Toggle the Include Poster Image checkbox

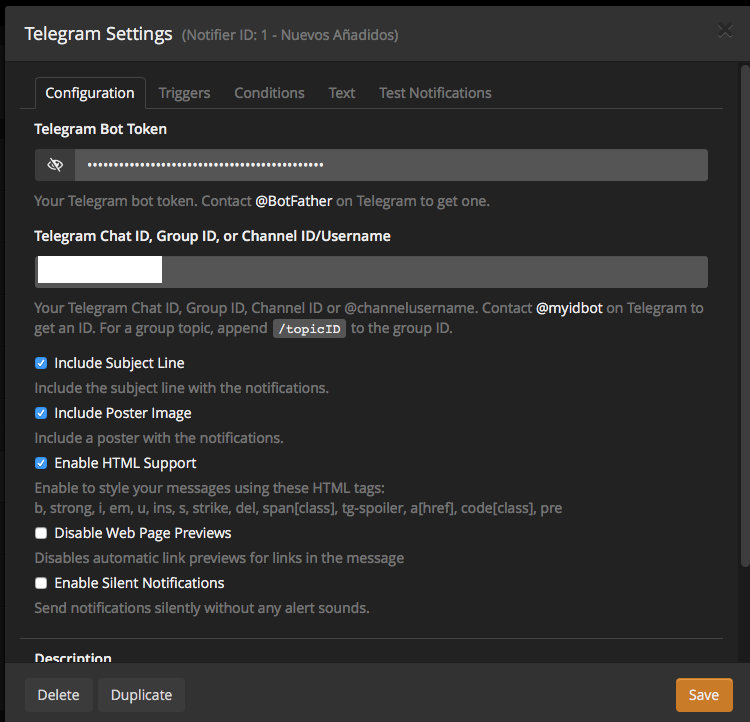[41, 413]
